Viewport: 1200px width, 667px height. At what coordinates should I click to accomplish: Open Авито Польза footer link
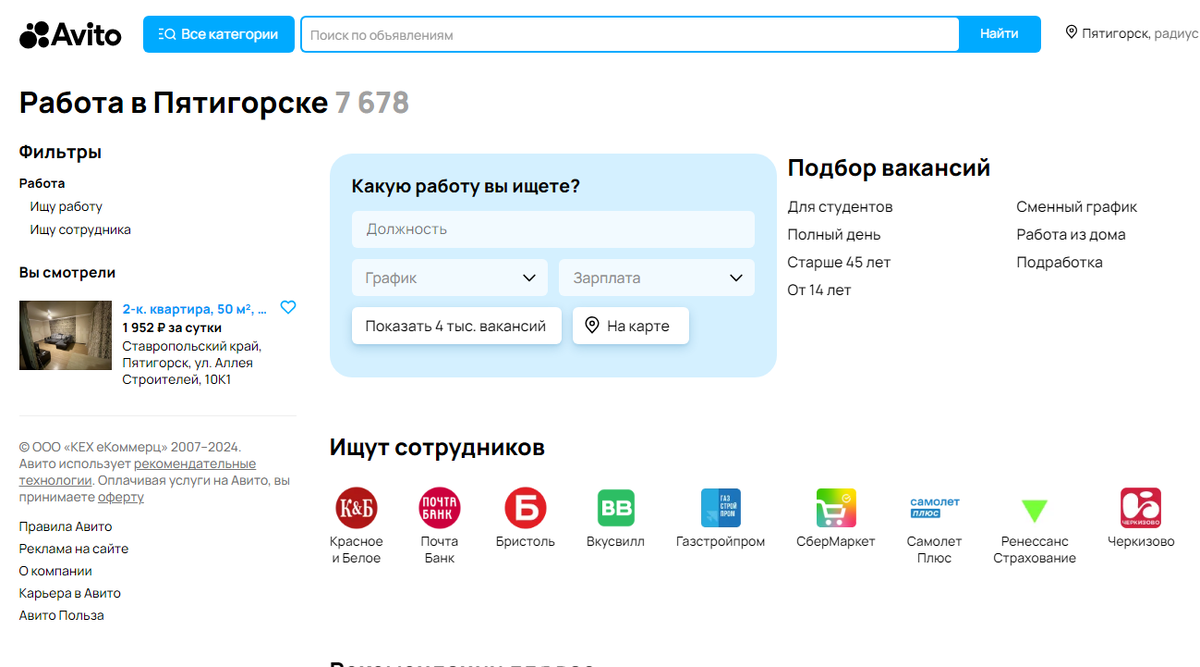[61, 615]
